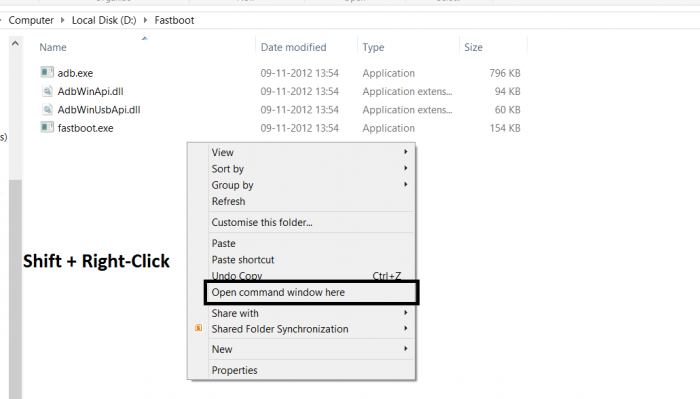
Task: Click Local Disk (D:) breadcrumb
Action: (104, 20)
